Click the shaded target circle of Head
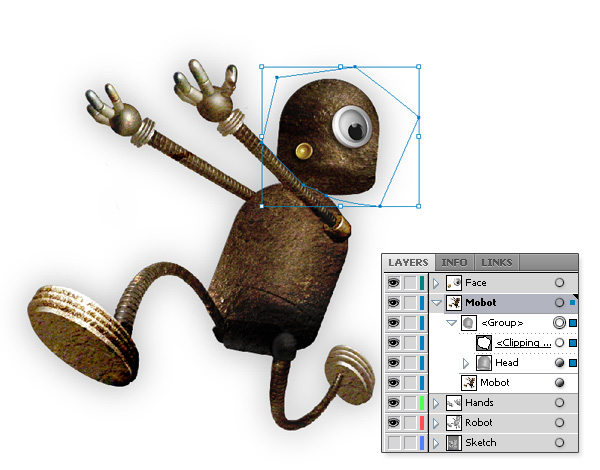 tap(559, 362)
